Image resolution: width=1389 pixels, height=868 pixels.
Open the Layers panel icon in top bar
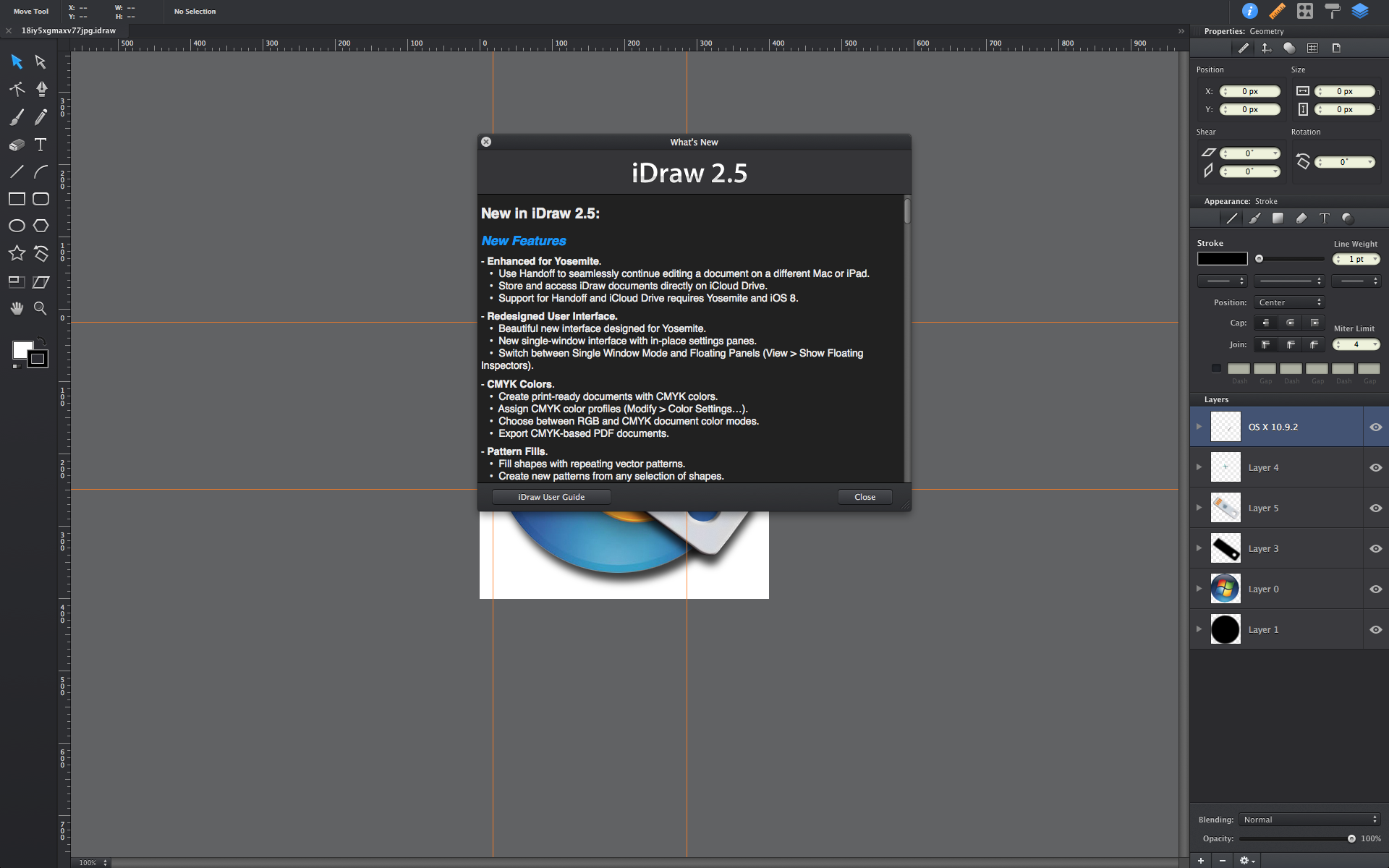click(1360, 11)
